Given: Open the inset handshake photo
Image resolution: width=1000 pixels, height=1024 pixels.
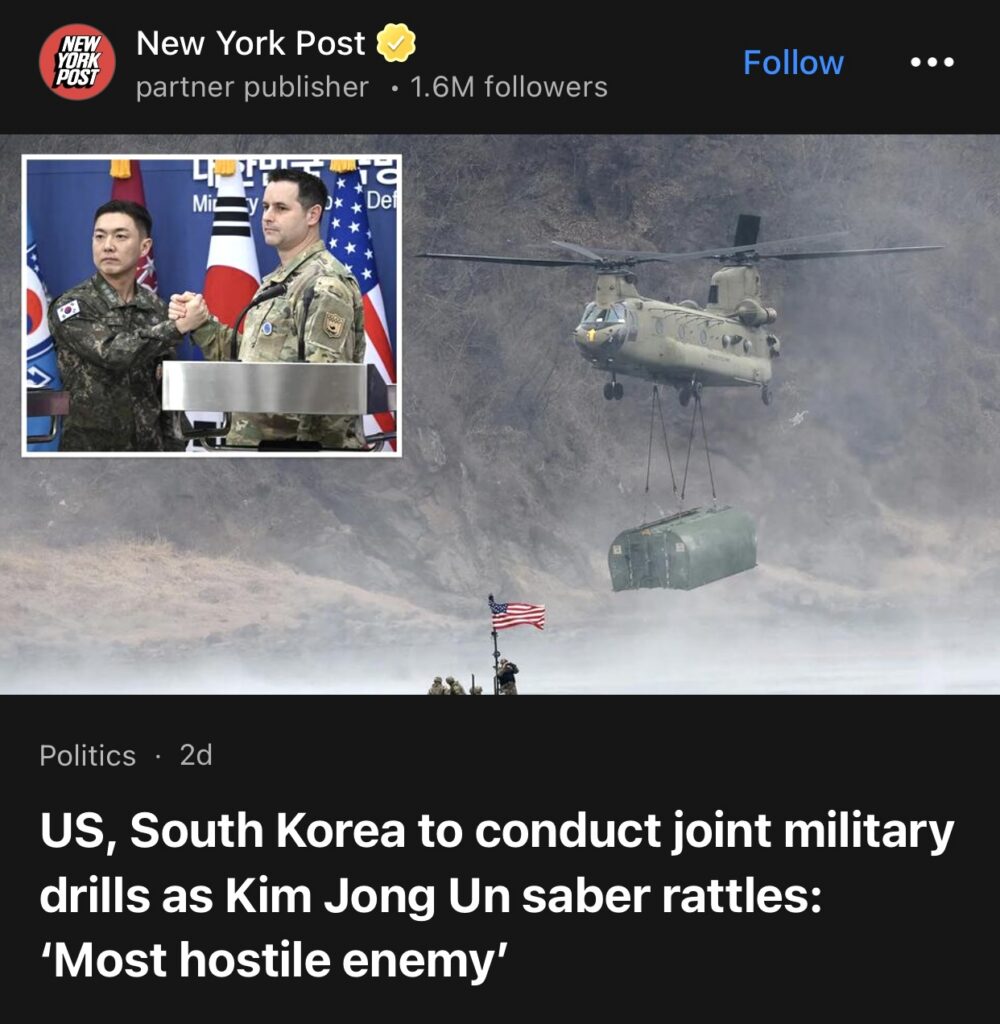Looking at the screenshot, I should click(x=212, y=306).
